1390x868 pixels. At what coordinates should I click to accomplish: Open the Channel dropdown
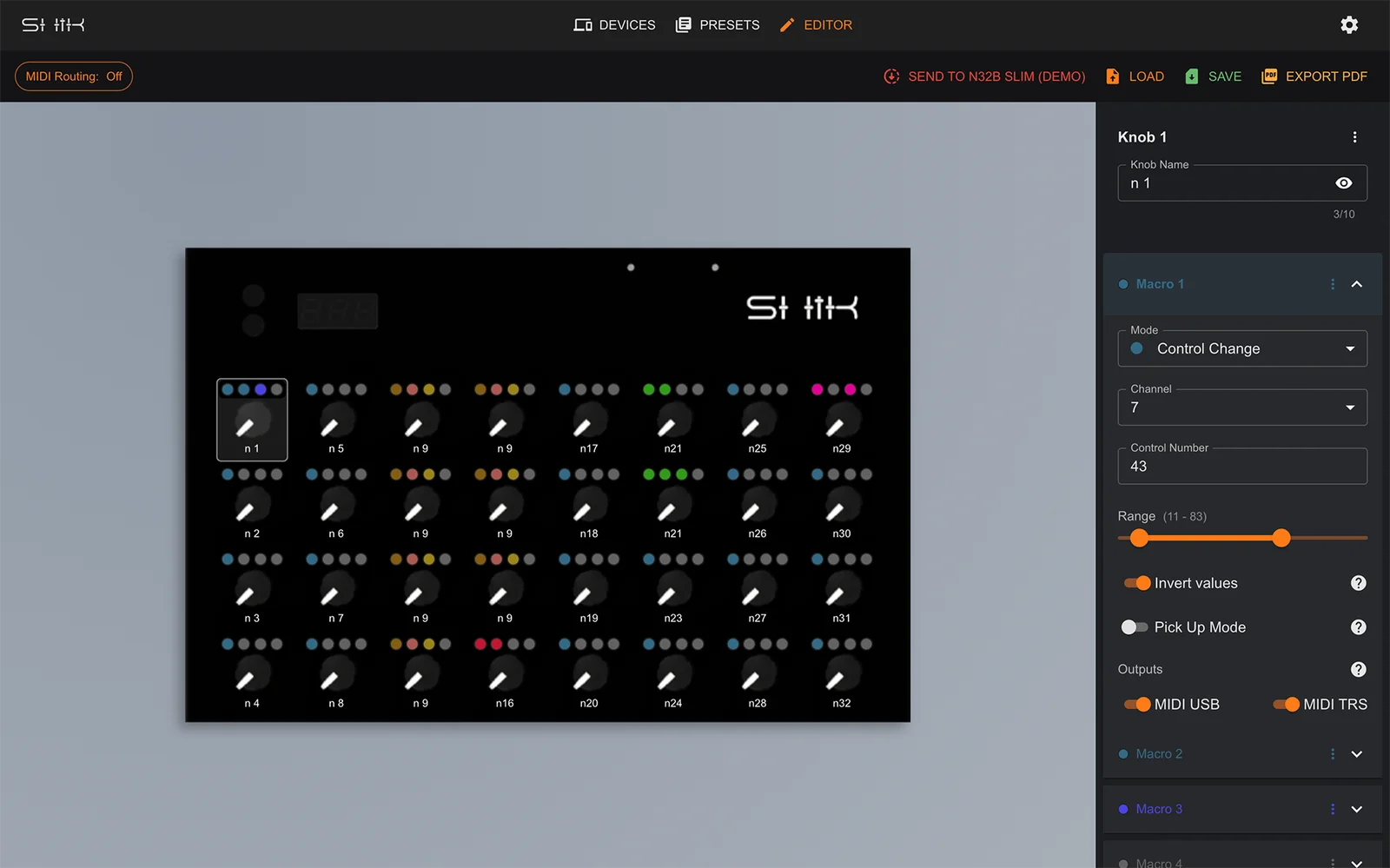1241,407
